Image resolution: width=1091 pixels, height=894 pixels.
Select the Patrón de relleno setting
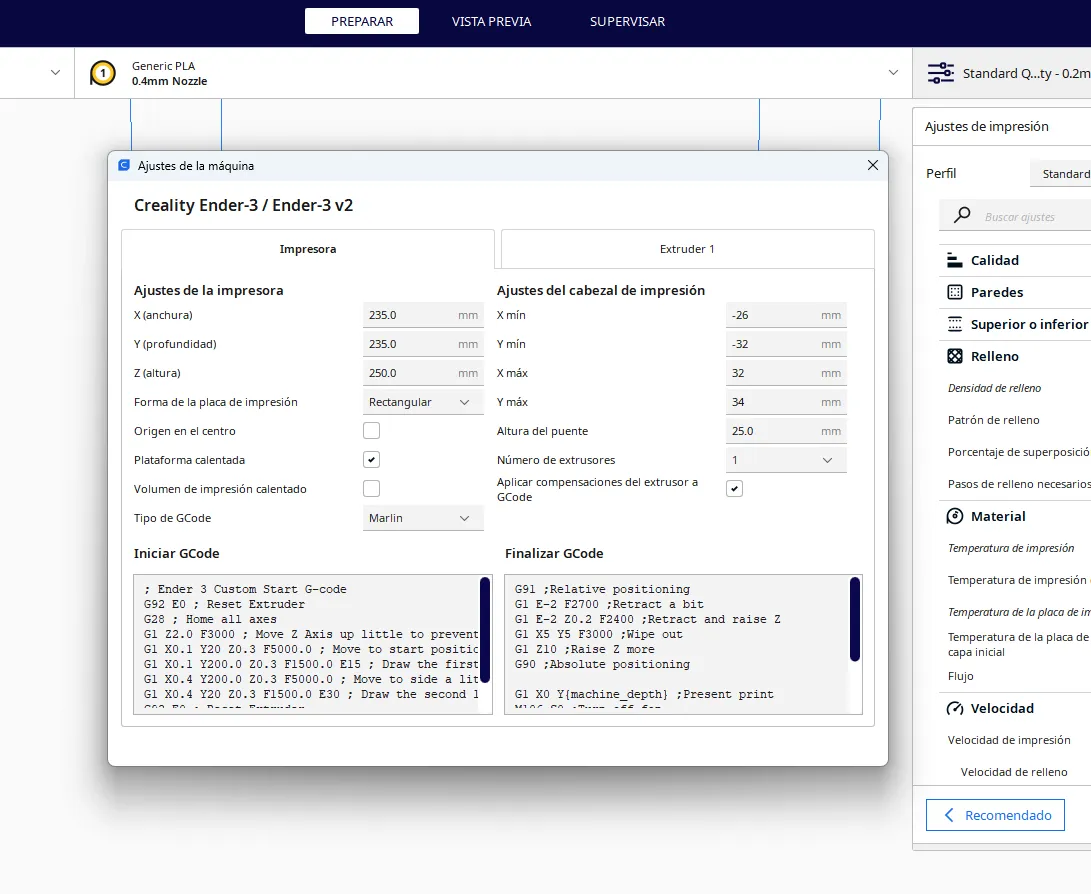tap(994, 420)
